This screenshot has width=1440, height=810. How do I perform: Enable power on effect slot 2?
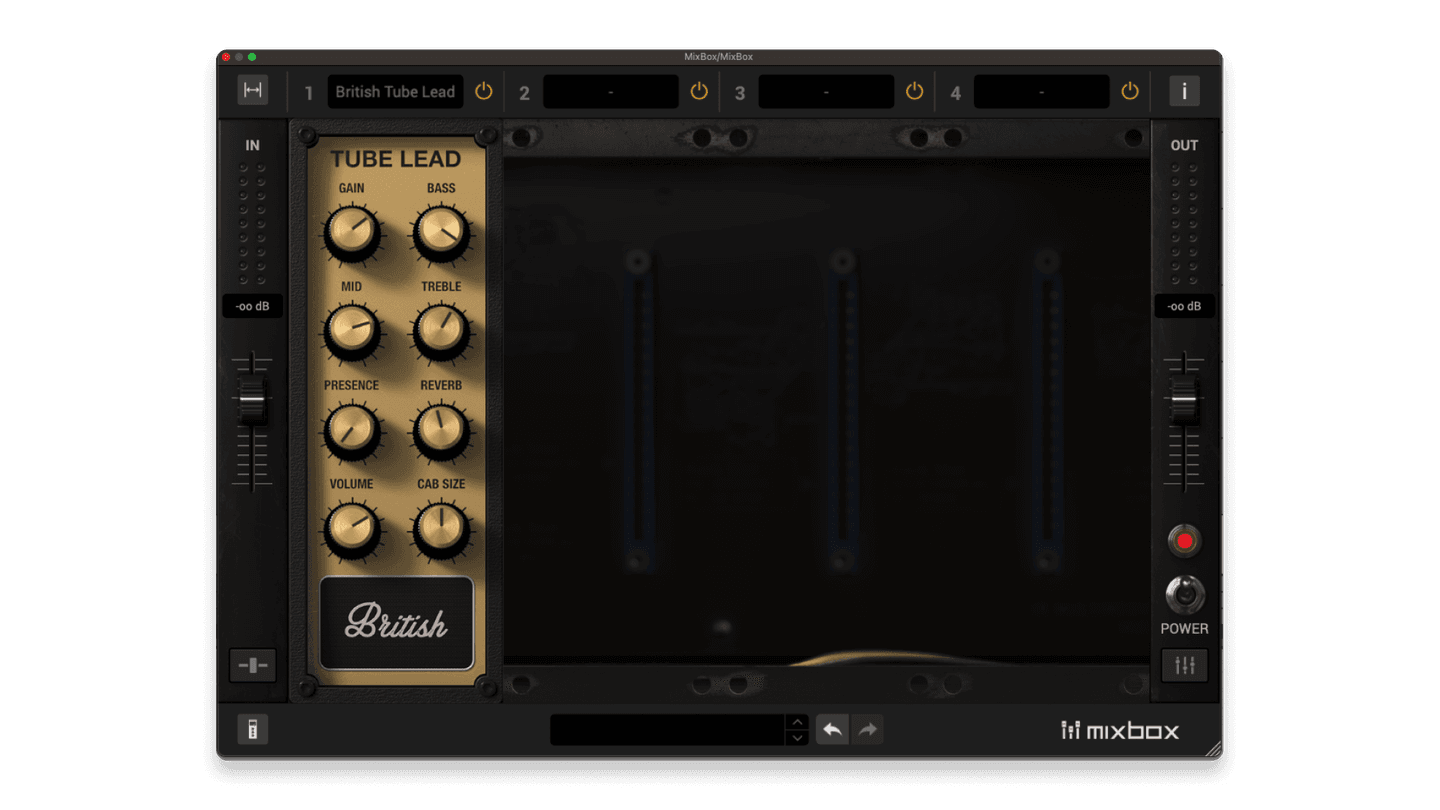coord(699,91)
